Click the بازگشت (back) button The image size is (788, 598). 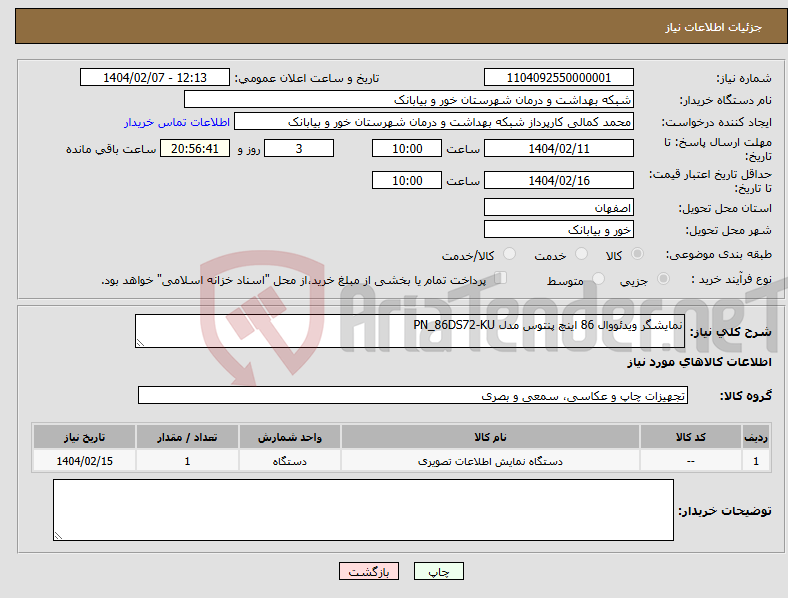tap(369, 571)
